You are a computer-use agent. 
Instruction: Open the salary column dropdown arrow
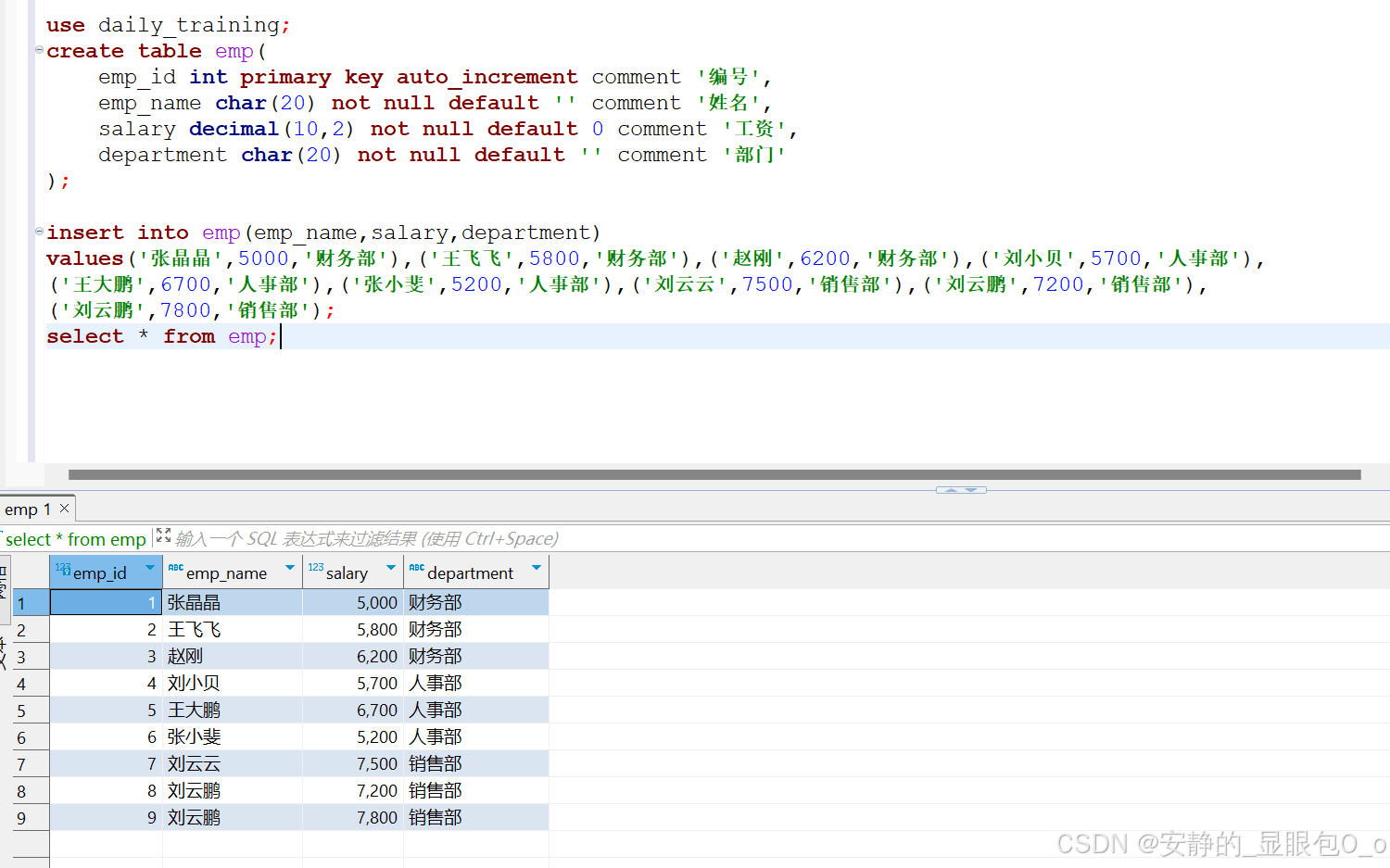tap(391, 568)
